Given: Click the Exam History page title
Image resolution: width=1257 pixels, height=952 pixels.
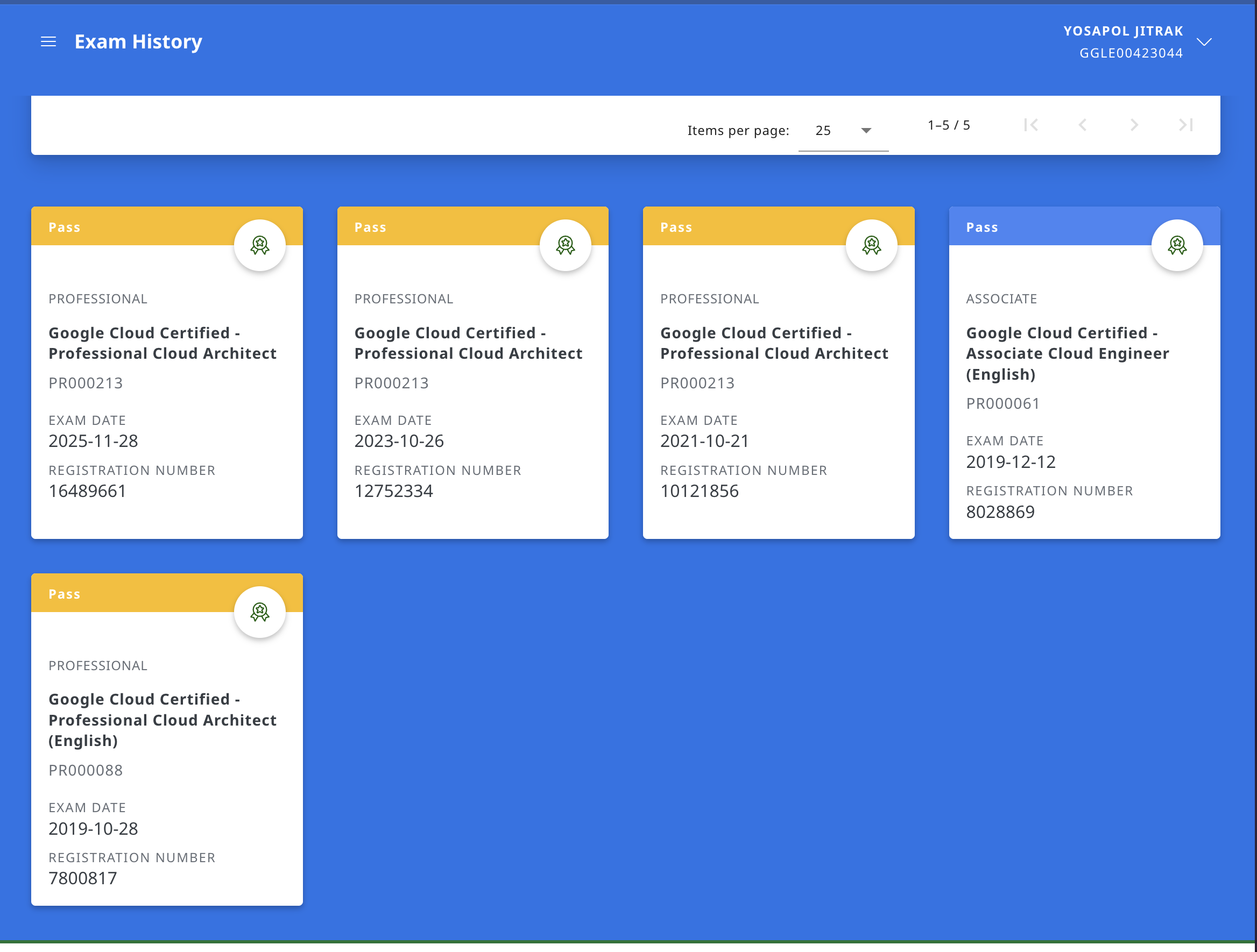Looking at the screenshot, I should coord(138,41).
